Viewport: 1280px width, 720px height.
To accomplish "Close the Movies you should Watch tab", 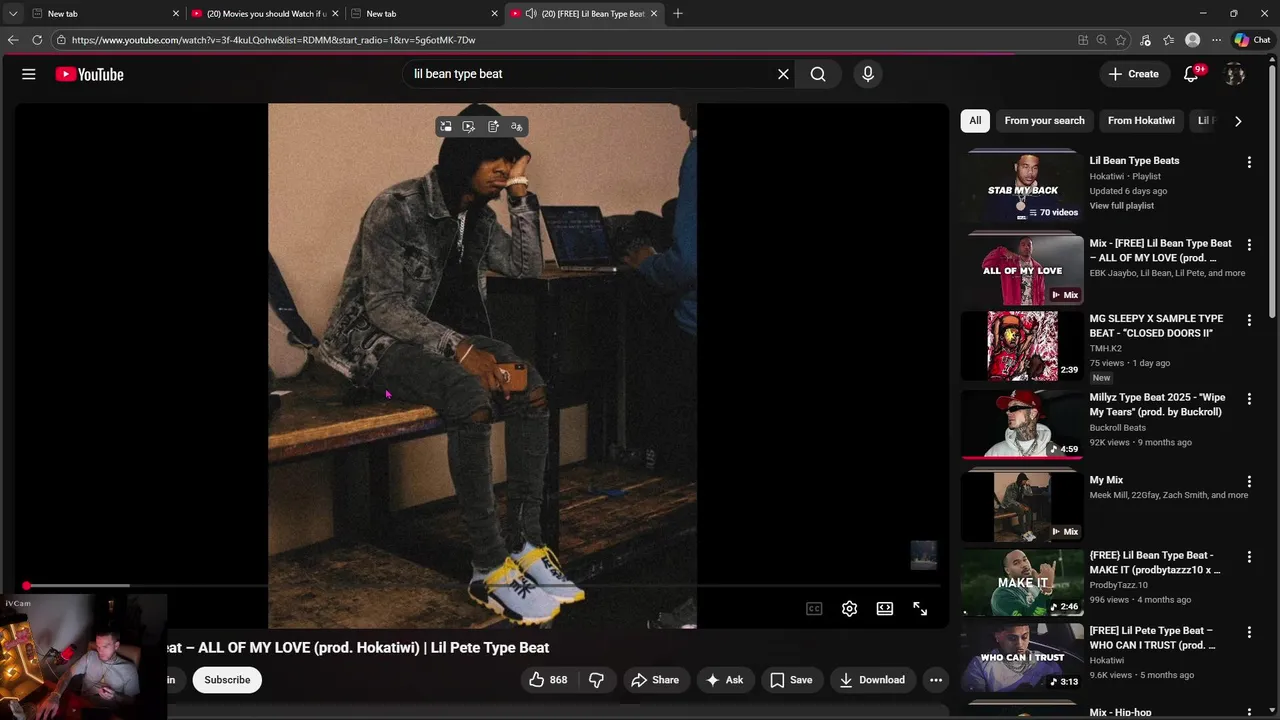I will 335,14.
